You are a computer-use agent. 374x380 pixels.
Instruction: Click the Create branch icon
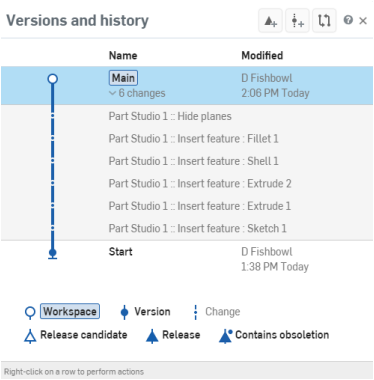tap(297, 21)
